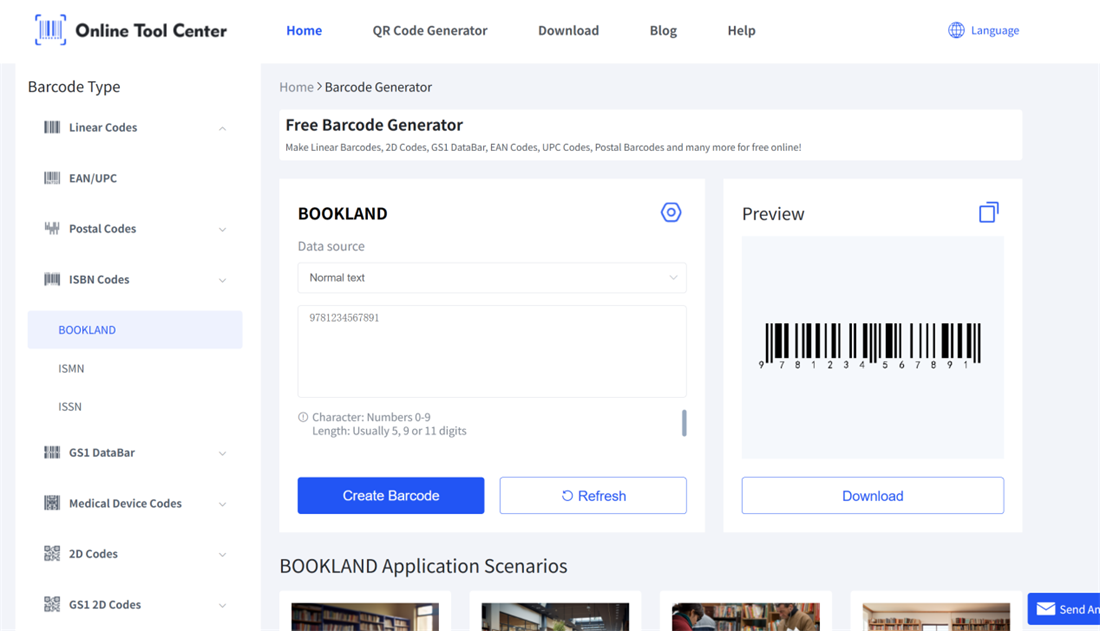The image size is (1100, 631).
Task: Open the hexagon settings icon beside BOOKLAND
Action: pos(671,212)
